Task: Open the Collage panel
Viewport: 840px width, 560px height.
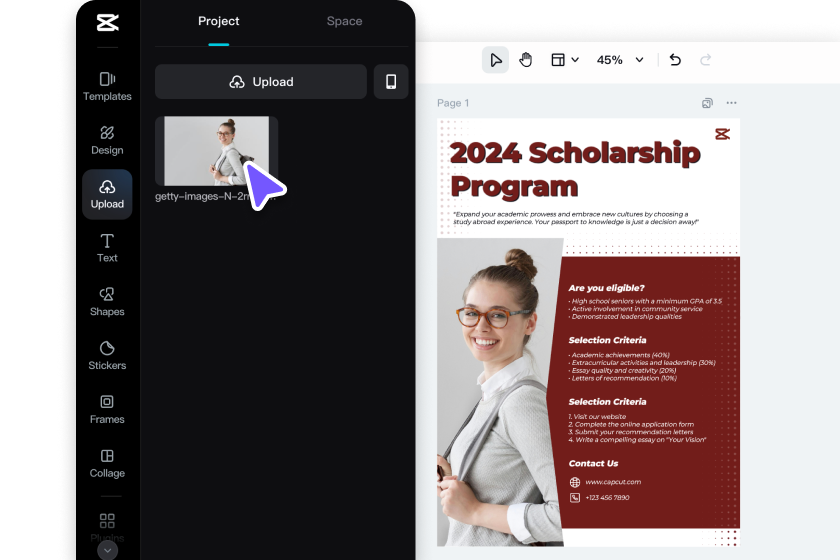Action: pos(107,463)
